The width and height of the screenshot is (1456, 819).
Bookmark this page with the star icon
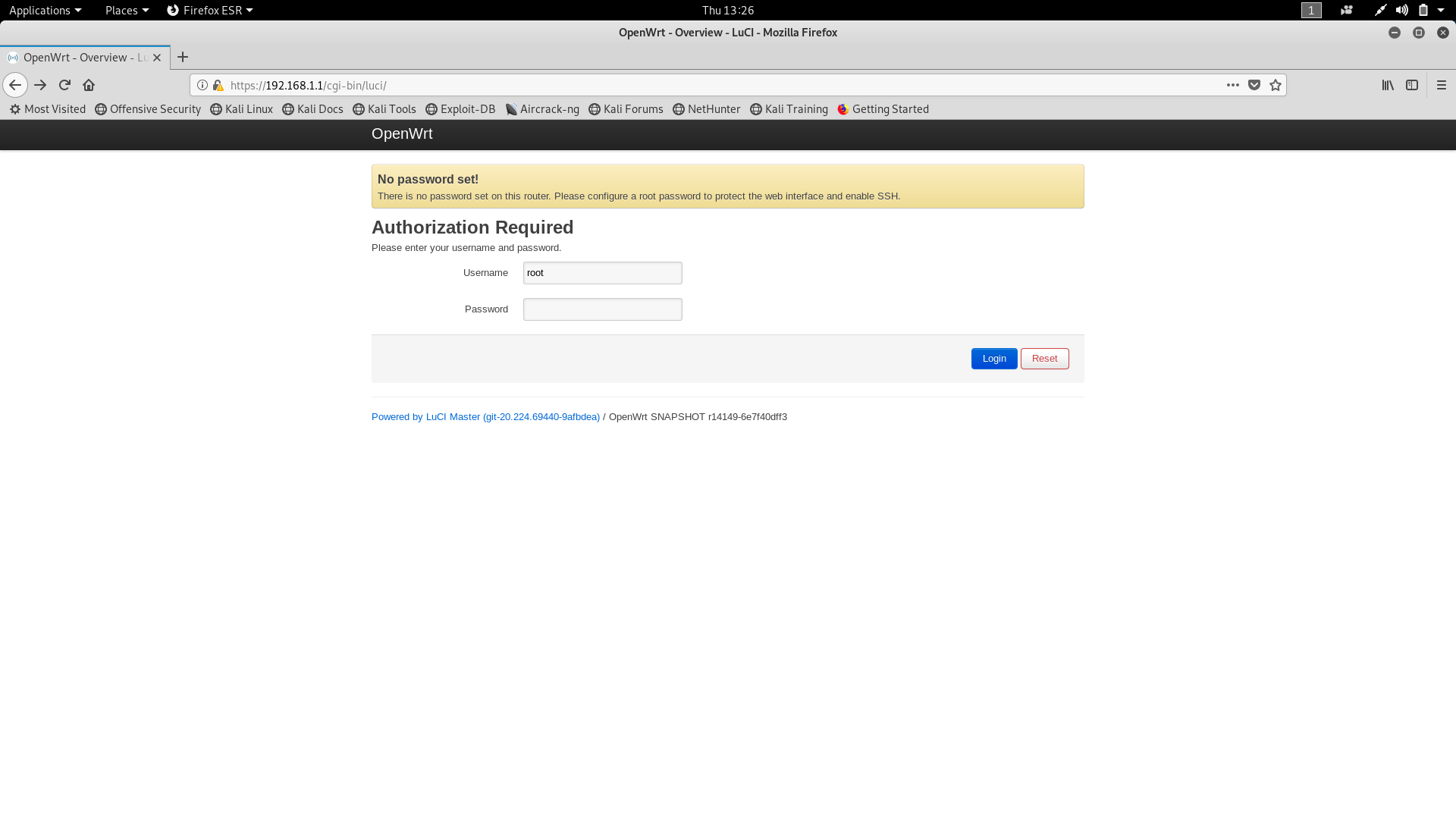(1276, 85)
